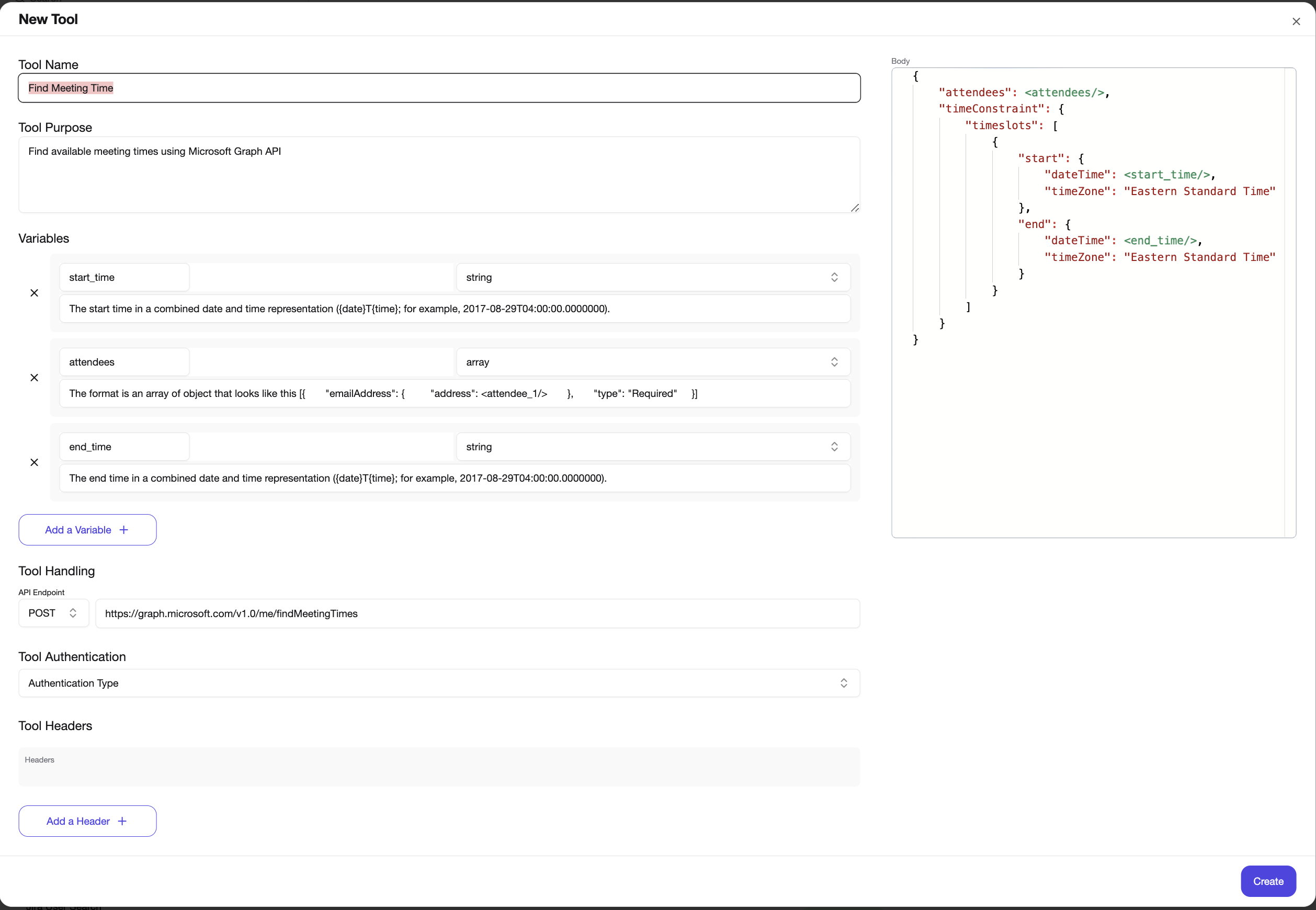
Task: Remove the start_time variable
Action: click(x=34, y=292)
